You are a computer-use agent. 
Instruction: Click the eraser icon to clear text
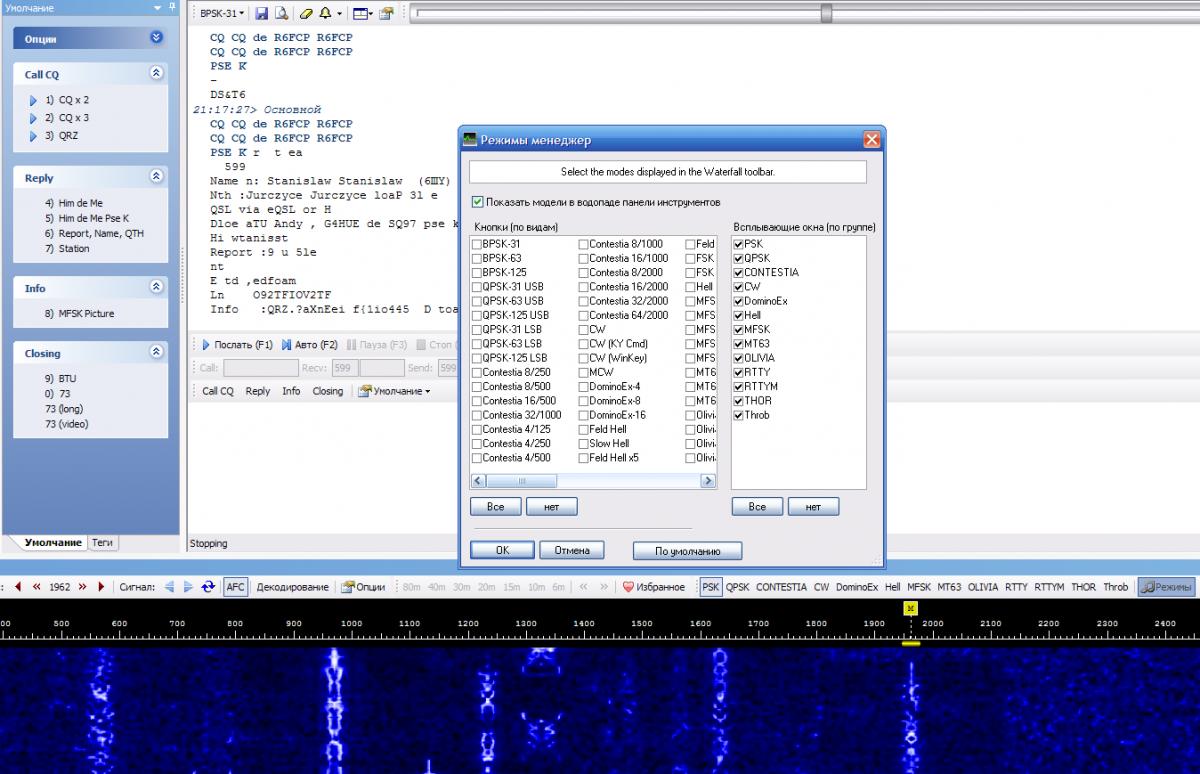[x=306, y=14]
